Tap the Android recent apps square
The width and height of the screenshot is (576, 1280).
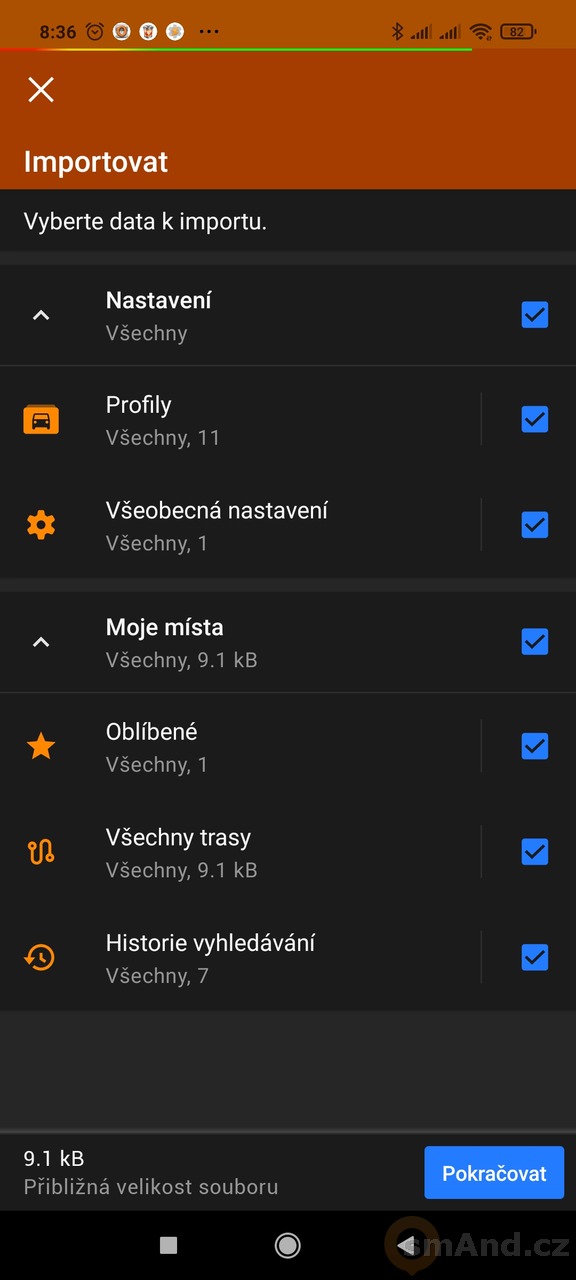pyautogui.click(x=169, y=1245)
